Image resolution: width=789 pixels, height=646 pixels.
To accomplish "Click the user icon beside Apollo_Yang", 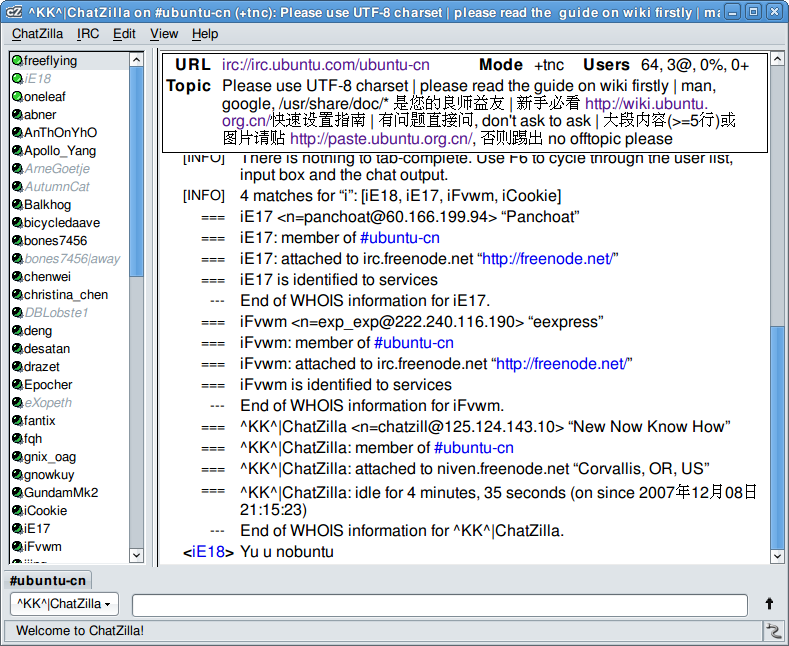I will click(x=17, y=151).
